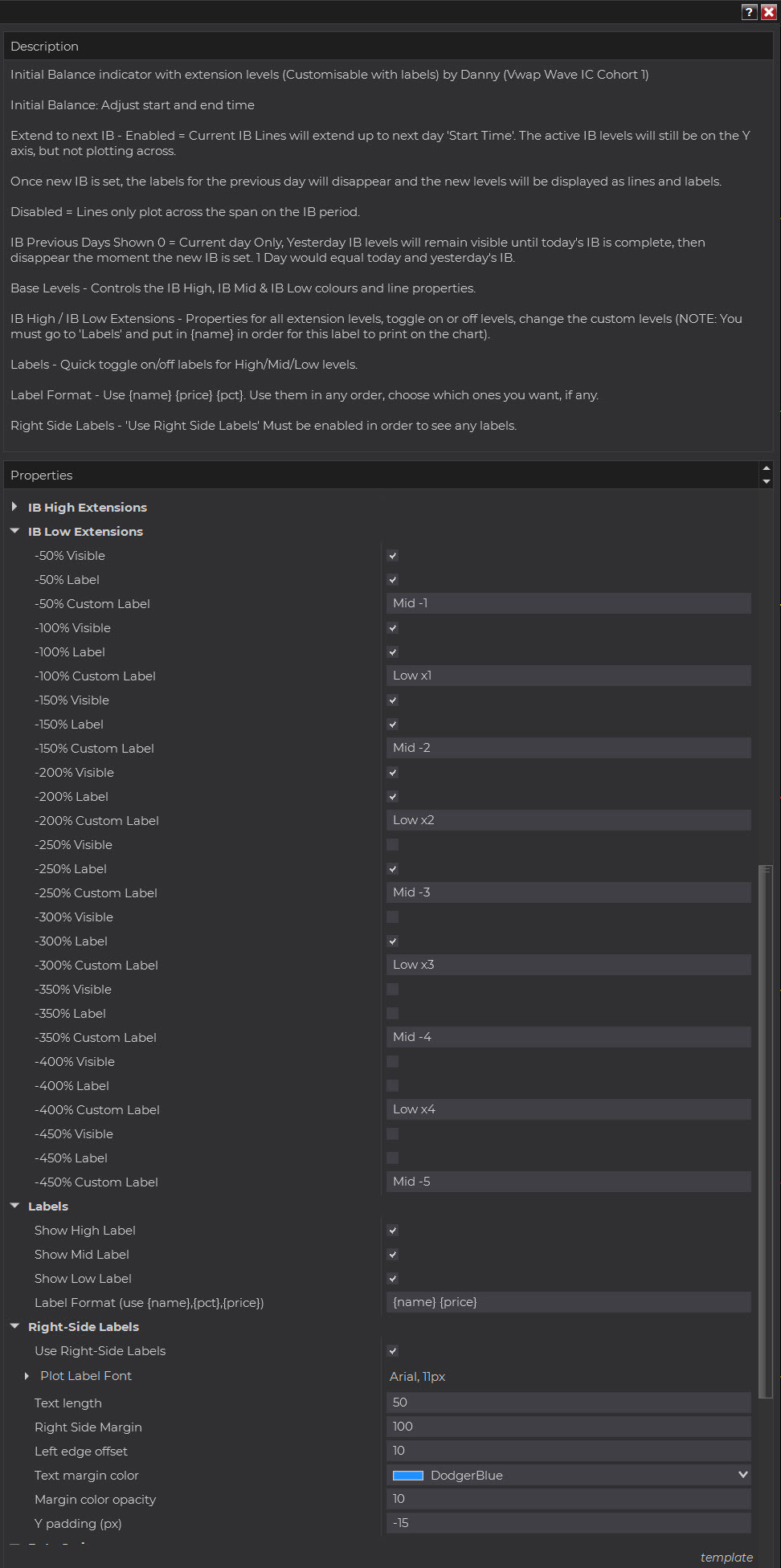Expand the Plot Label Font property
781x1568 pixels.
click(x=27, y=1376)
